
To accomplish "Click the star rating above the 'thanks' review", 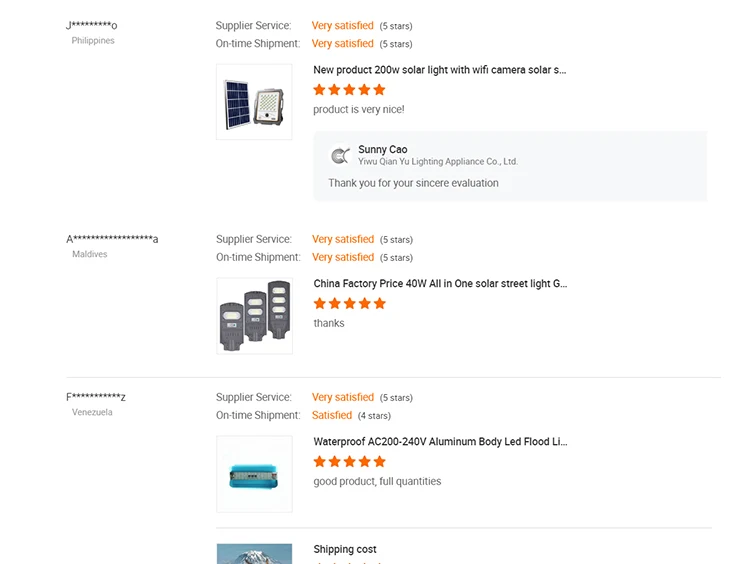I will [349, 304].
